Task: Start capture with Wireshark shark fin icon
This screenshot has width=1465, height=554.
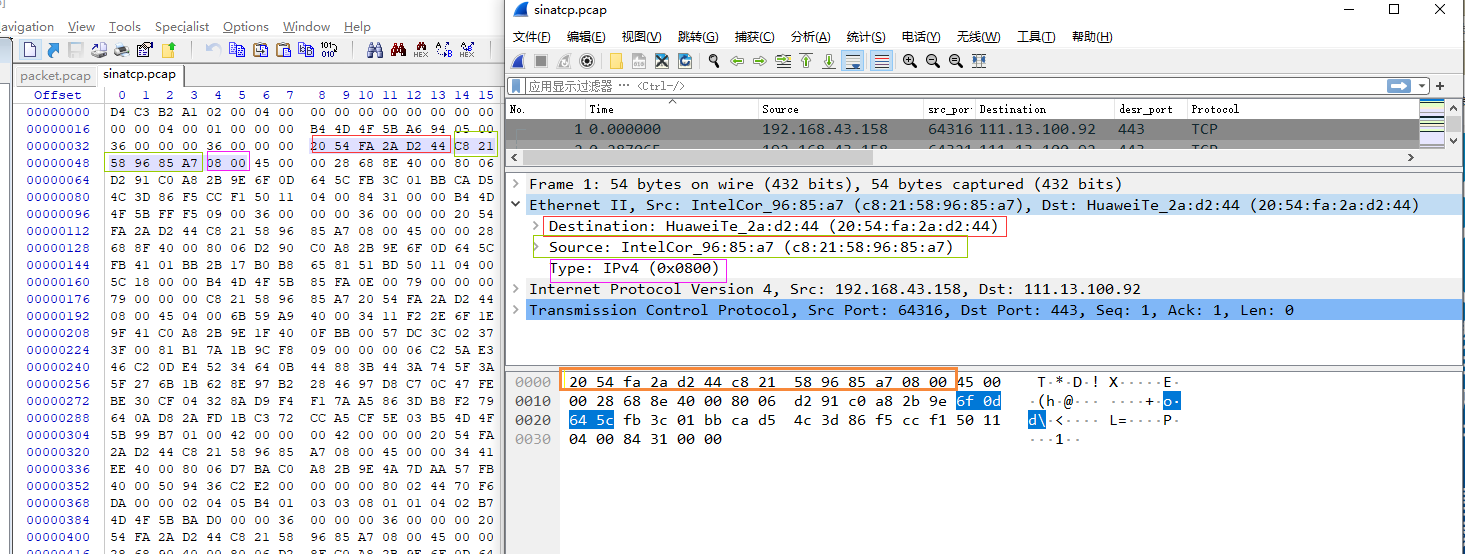Action: [519, 61]
